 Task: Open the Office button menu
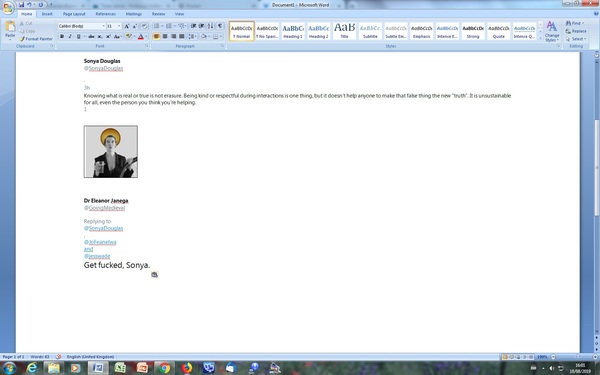click(x=8, y=7)
